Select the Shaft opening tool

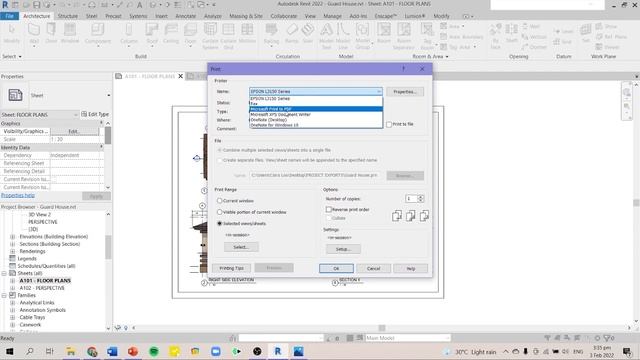(511, 33)
